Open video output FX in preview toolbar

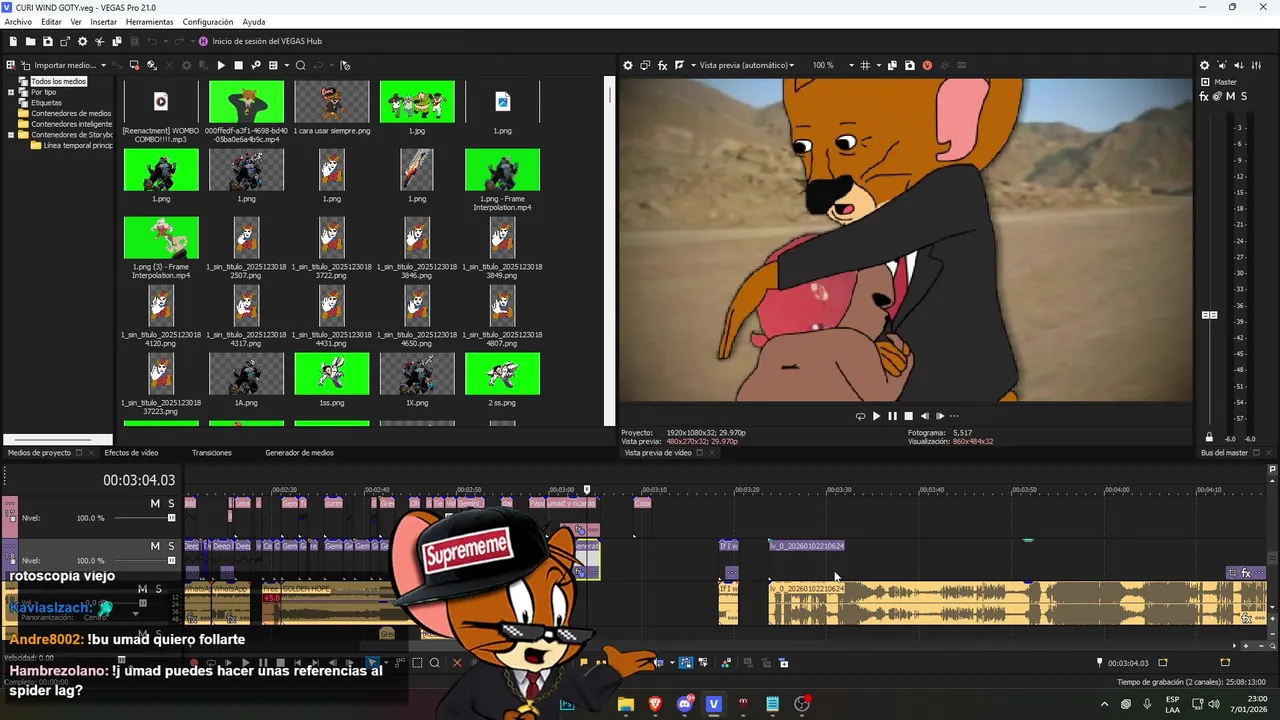[x=662, y=65]
